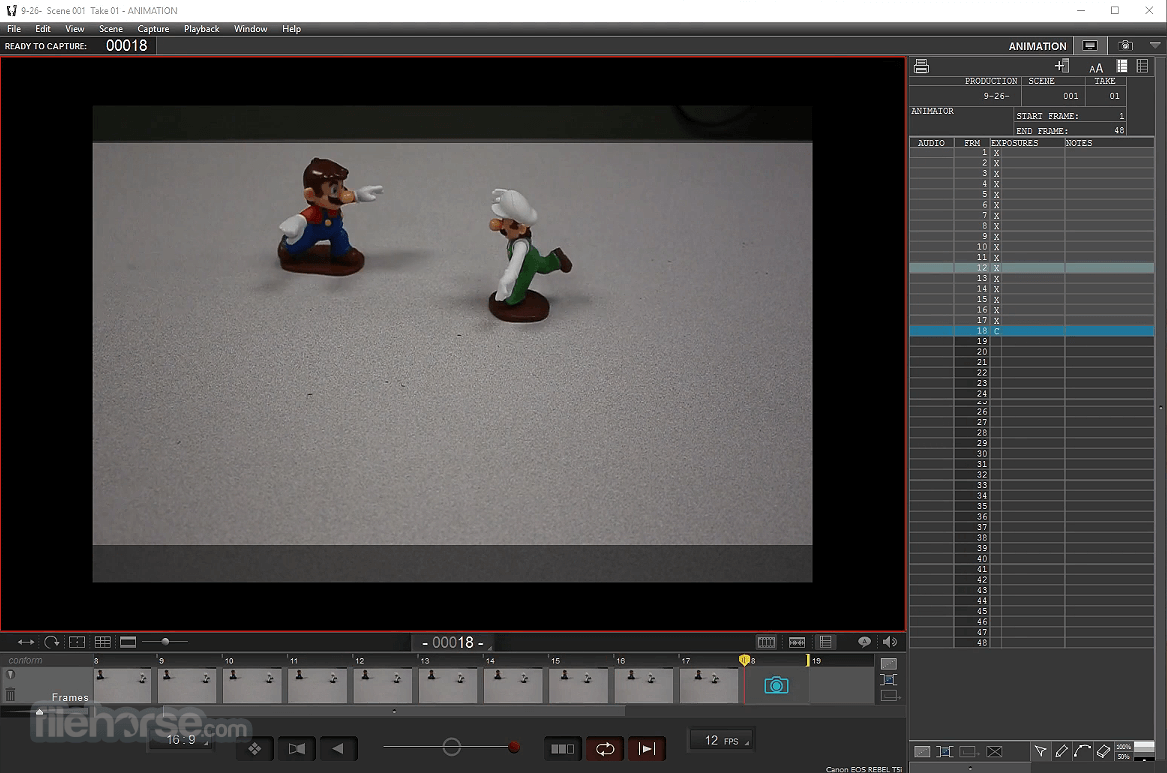This screenshot has height=773, width=1167.
Task: Open the Edit menu
Action: pos(43,28)
